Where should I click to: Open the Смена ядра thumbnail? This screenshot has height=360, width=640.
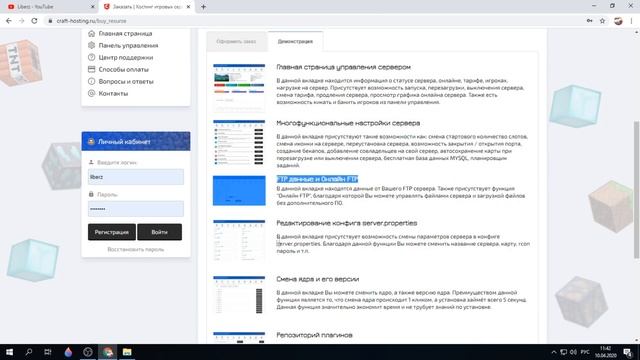[239, 295]
